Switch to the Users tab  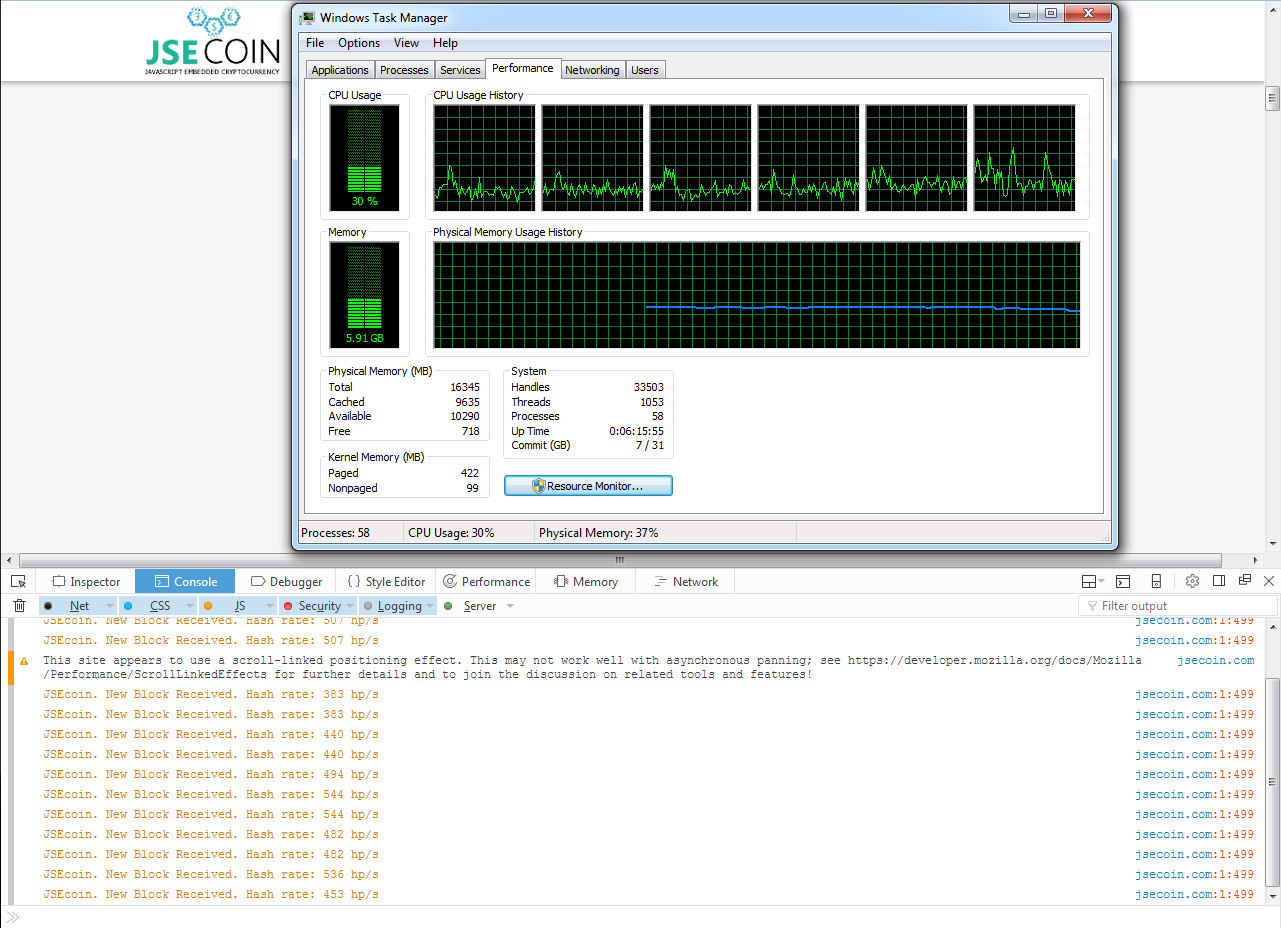[x=645, y=70]
